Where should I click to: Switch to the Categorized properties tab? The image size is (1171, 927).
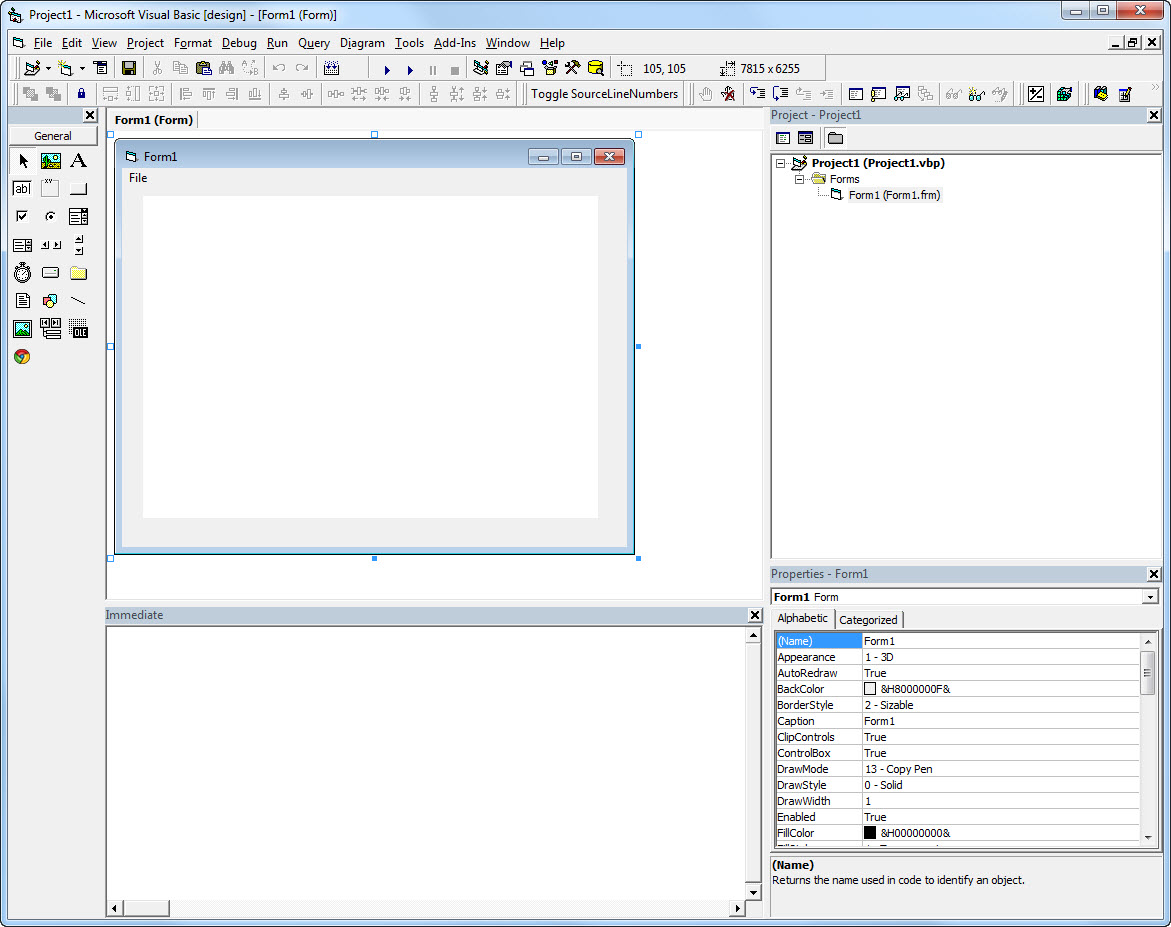(868, 619)
